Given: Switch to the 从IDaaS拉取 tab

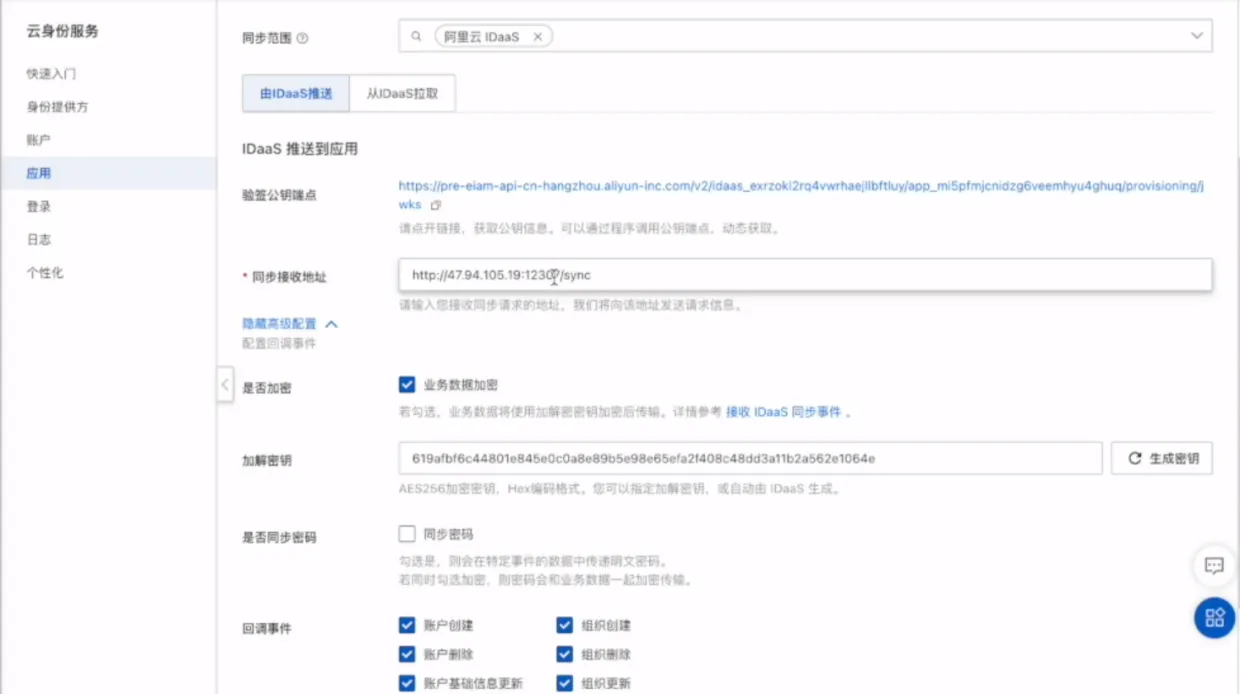Looking at the screenshot, I should [402, 92].
